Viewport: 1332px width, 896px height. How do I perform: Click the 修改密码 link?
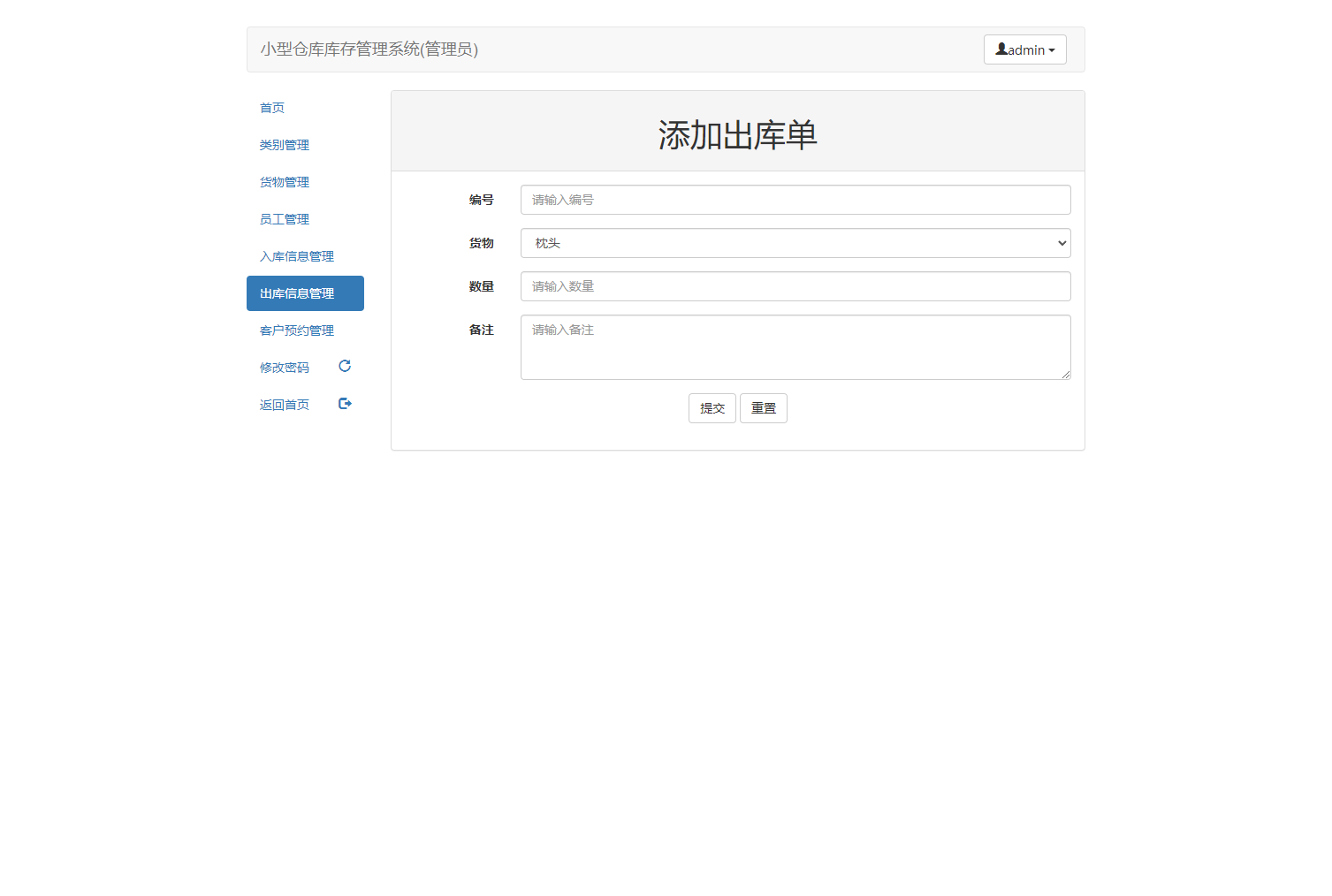285,368
